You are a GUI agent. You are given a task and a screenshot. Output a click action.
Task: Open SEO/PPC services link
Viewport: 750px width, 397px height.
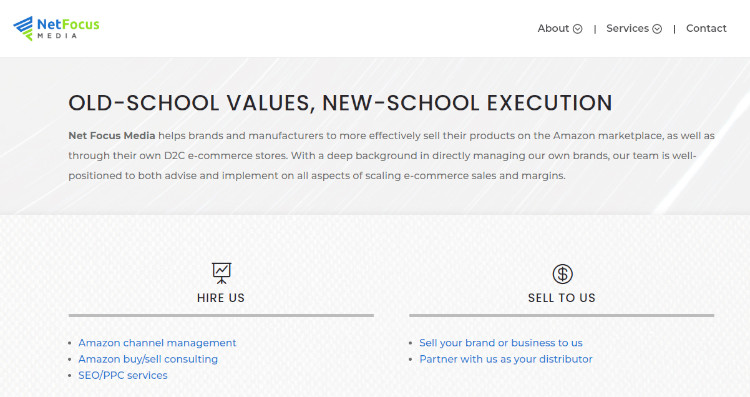pos(123,375)
